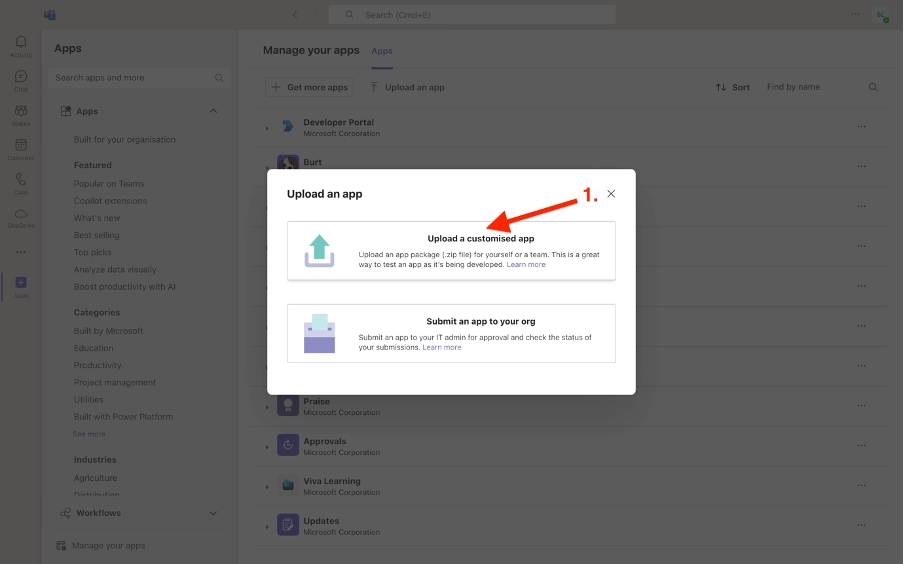Select the Apps icon in left rail
The width and height of the screenshot is (904, 564).
tap(21, 282)
